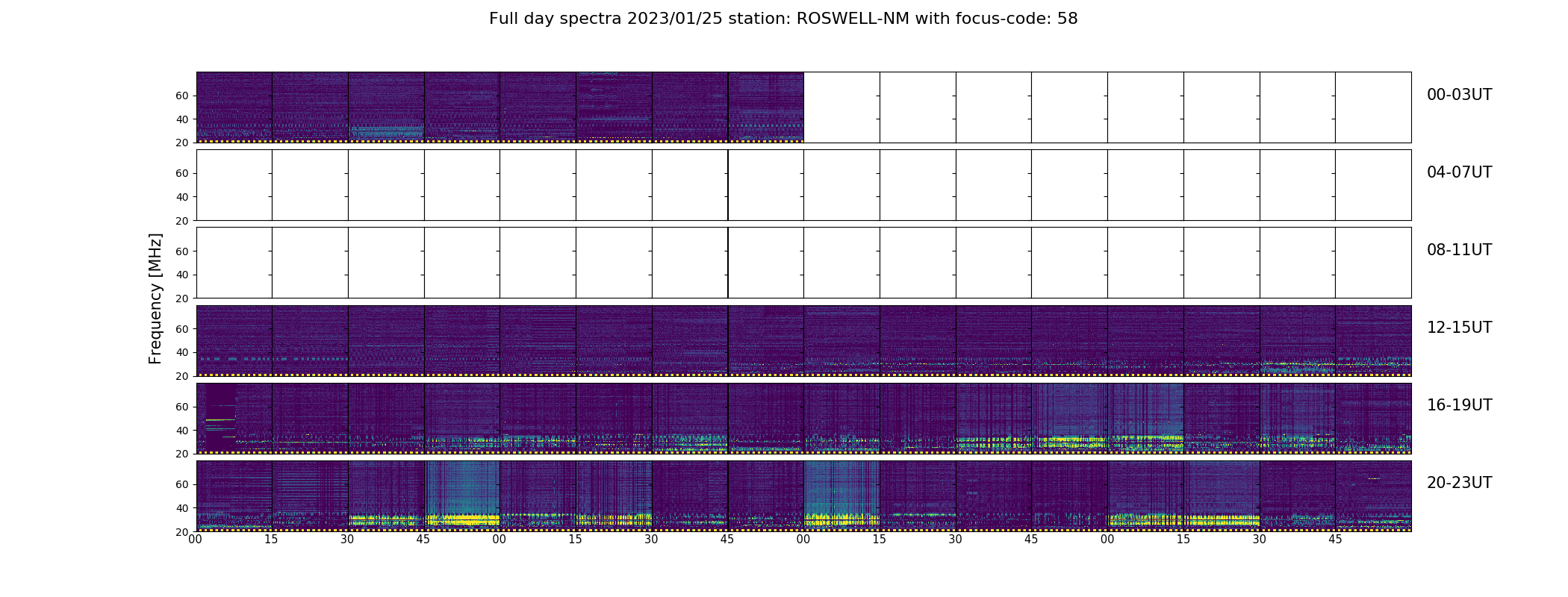The height and width of the screenshot is (597, 1568).
Task: Click inside the 20-23UT spectrogram panel
Action: point(803,496)
